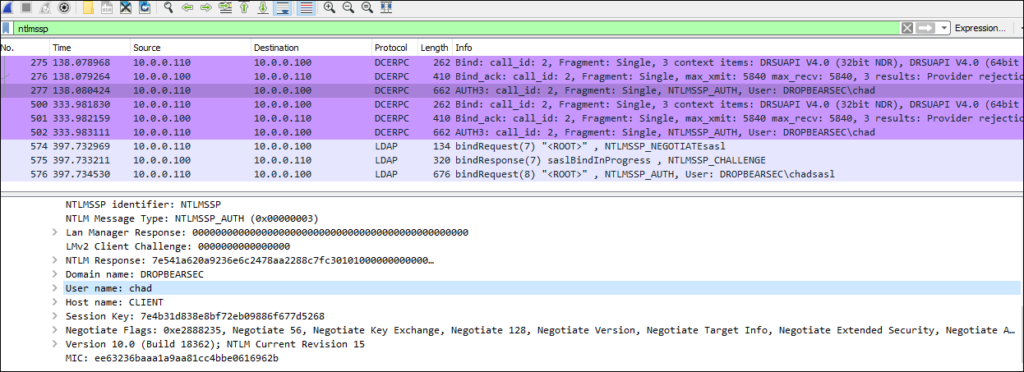Image resolution: width=1024 pixels, height=372 pixels.
Task: Find a packet with the magnifier
Action: click(168, 8)
